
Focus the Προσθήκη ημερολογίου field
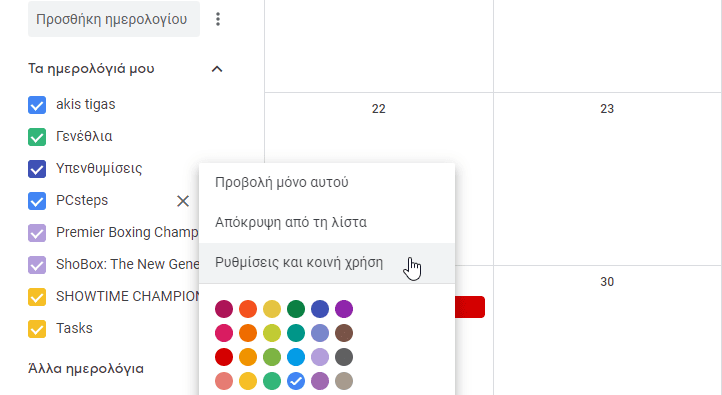(114, 19)
